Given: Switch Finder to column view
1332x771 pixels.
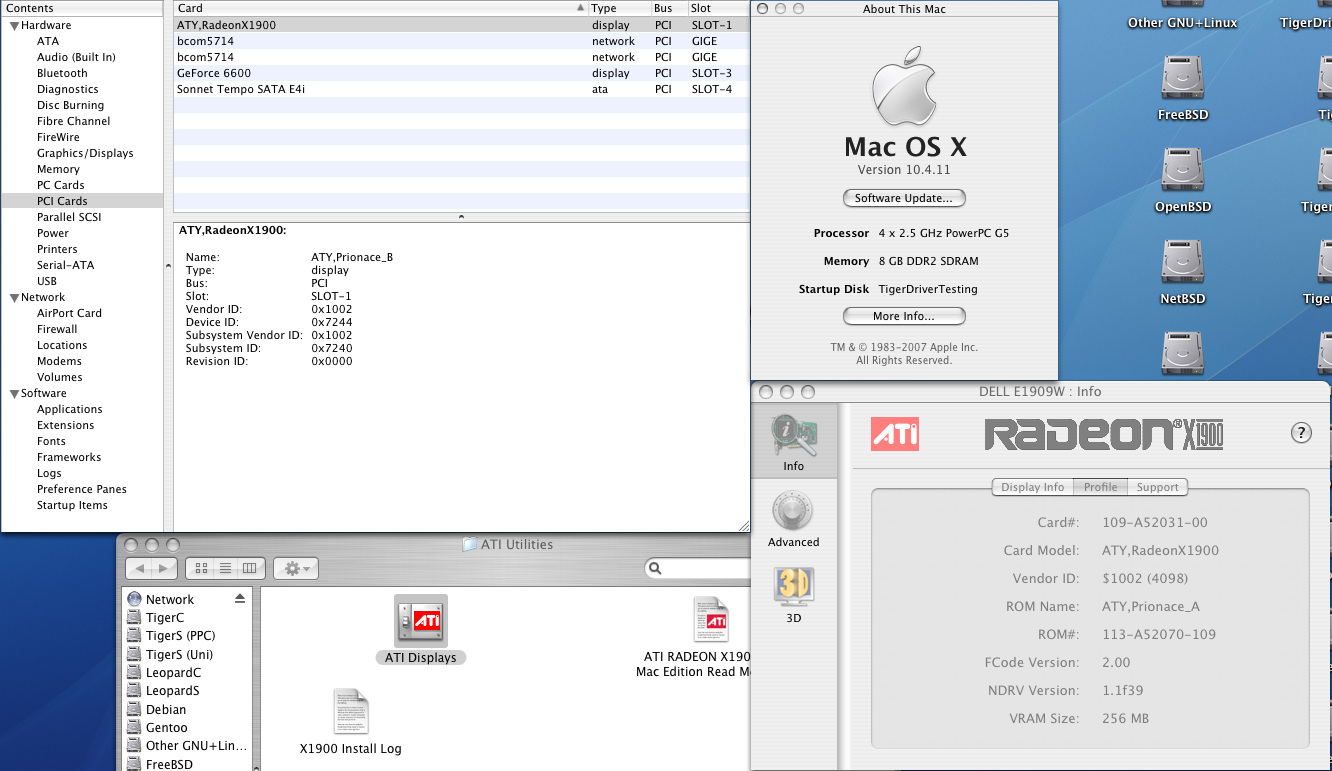Looking at the screenshot, I should 250,568.
